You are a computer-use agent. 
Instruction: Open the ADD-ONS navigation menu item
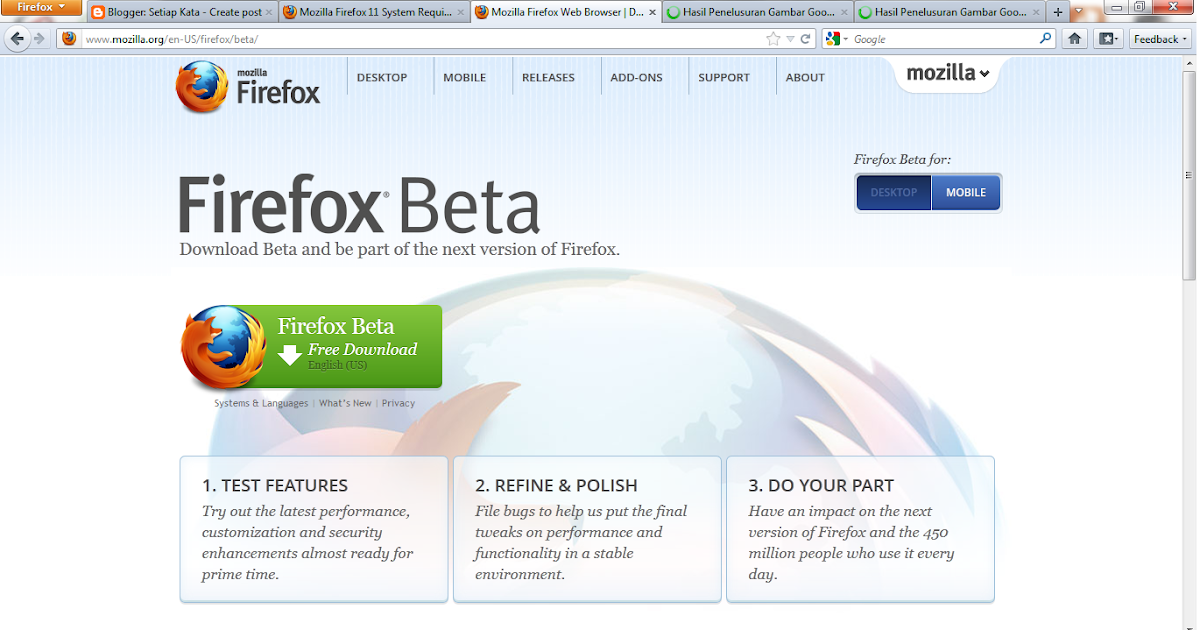(x=636, y=77)
